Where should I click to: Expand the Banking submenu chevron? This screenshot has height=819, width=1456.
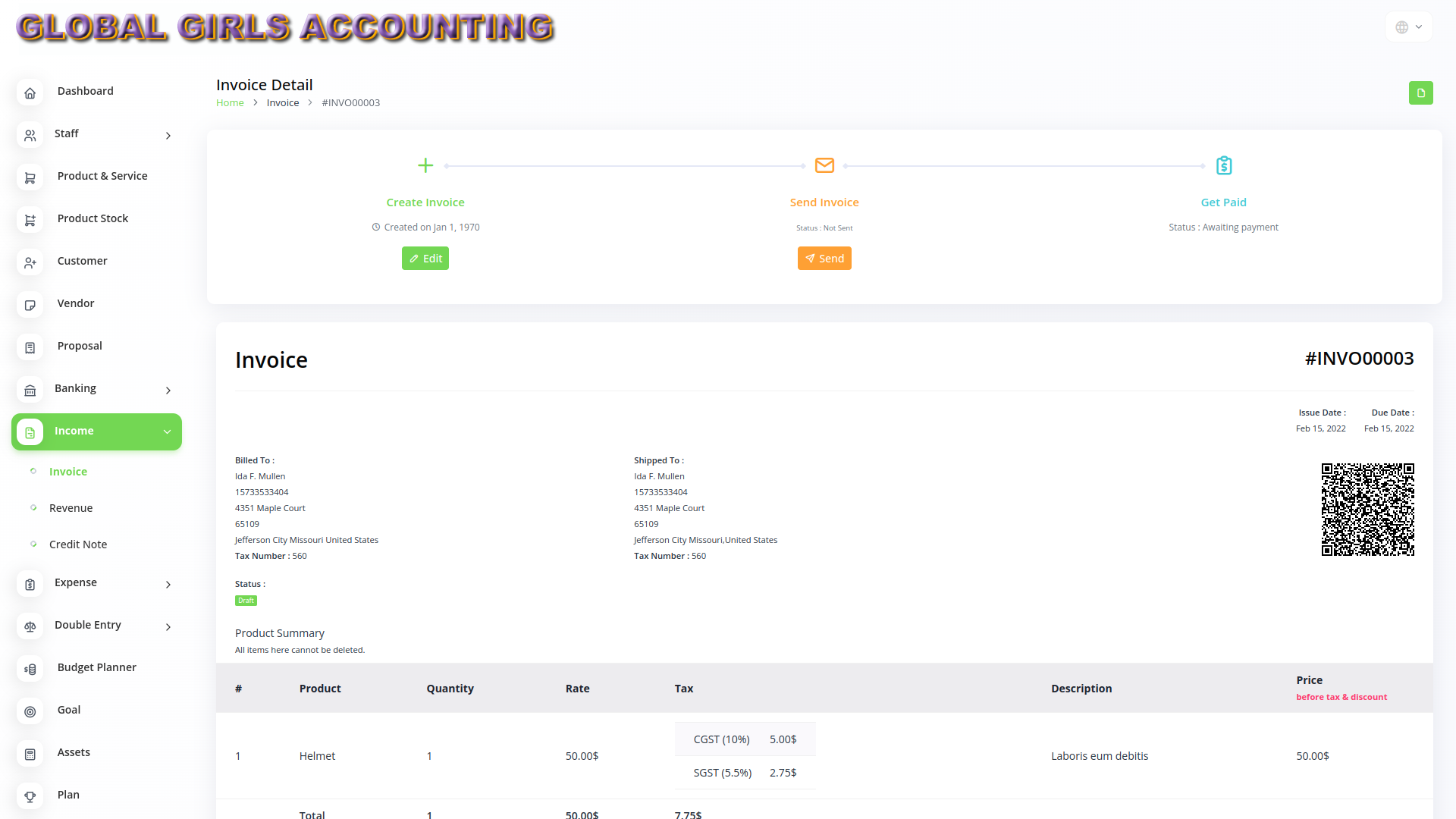(168, 391)
